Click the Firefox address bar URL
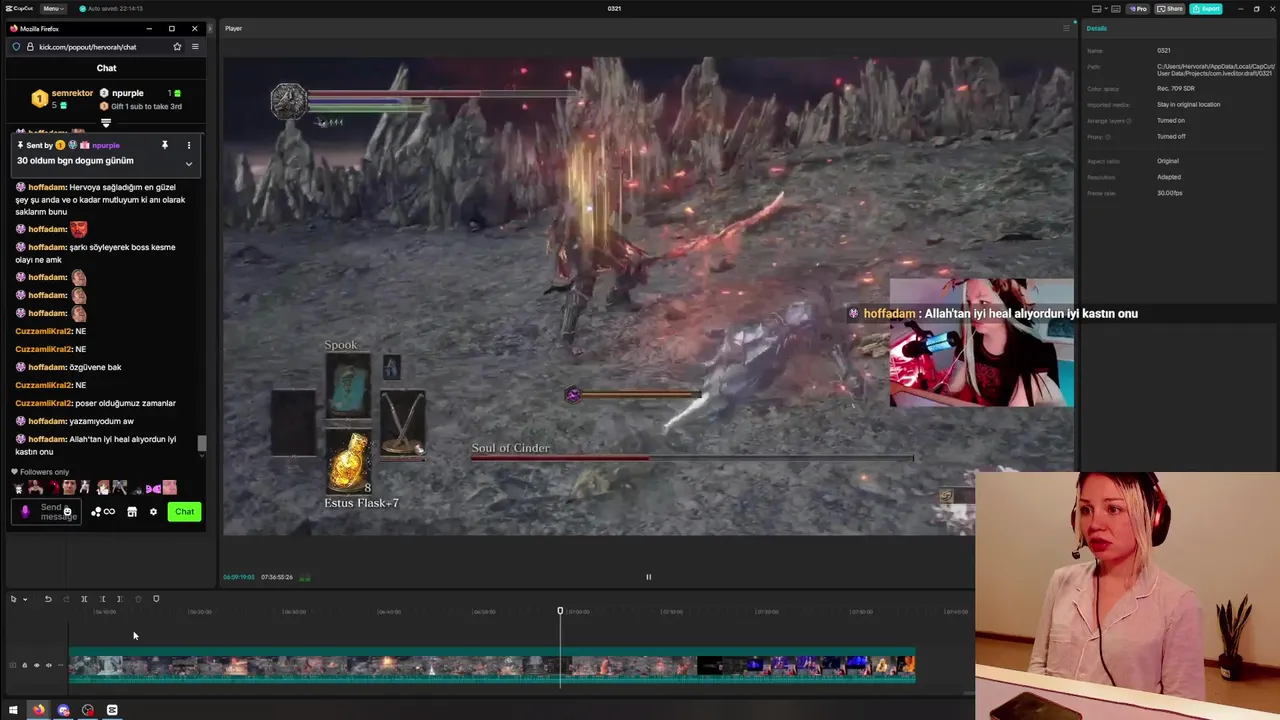This screenshot has height=720, width=1280. tap(88, 47)
